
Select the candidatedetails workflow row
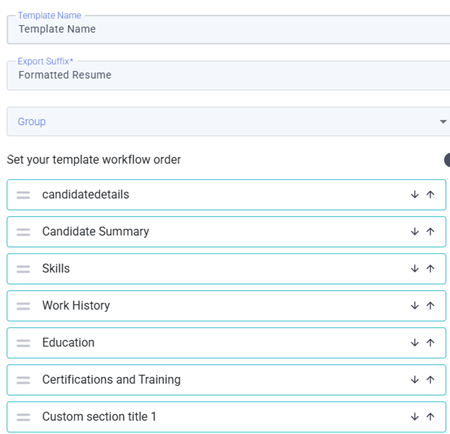pyautogui.click(x=226, y=195)
